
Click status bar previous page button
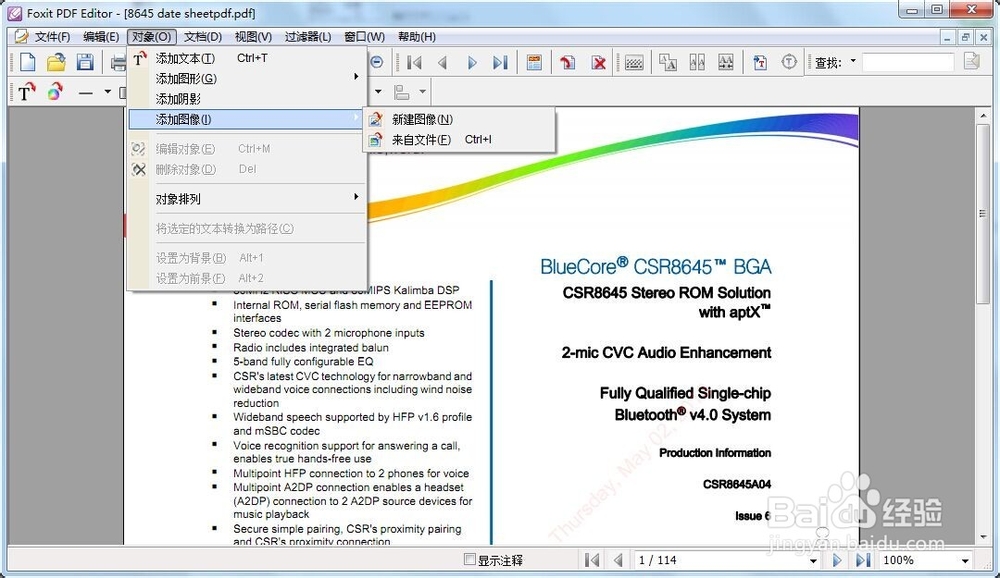(x=617, y=560)
